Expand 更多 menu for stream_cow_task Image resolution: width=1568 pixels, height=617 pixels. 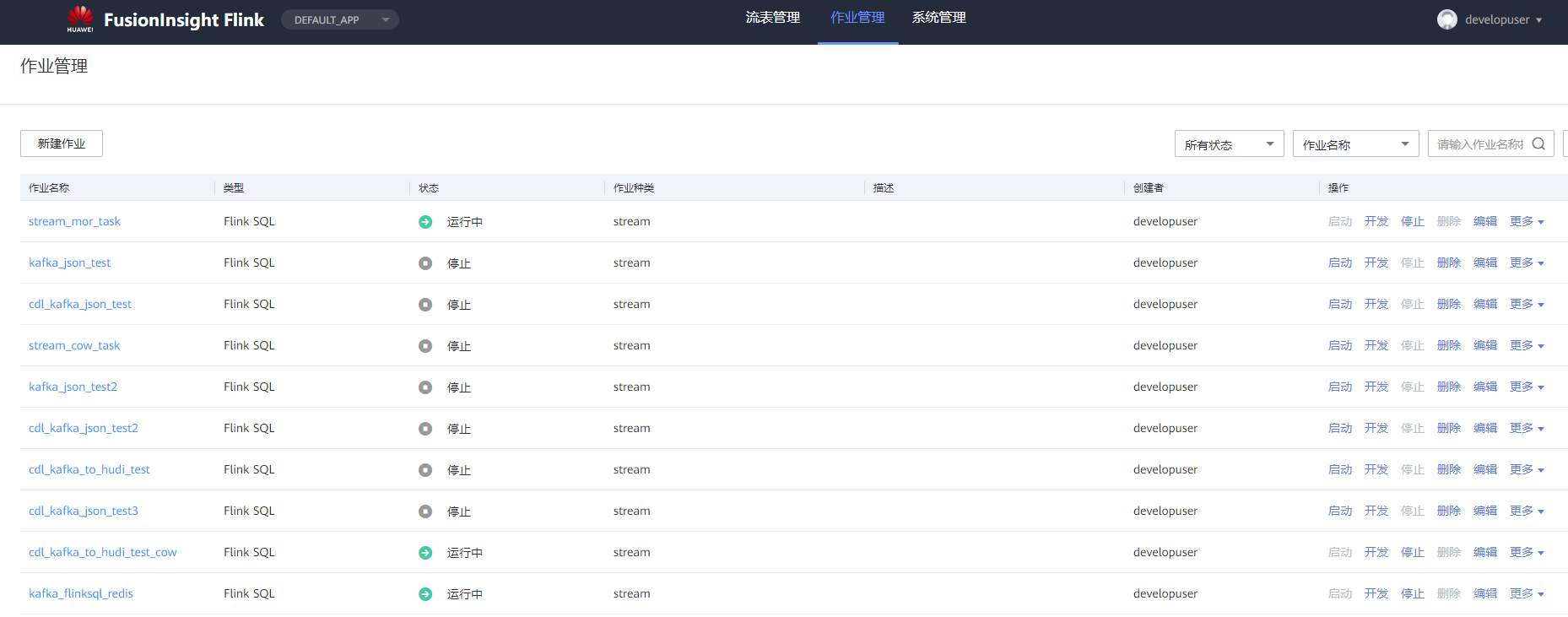pyautogui.click(x=1527, y=345)
